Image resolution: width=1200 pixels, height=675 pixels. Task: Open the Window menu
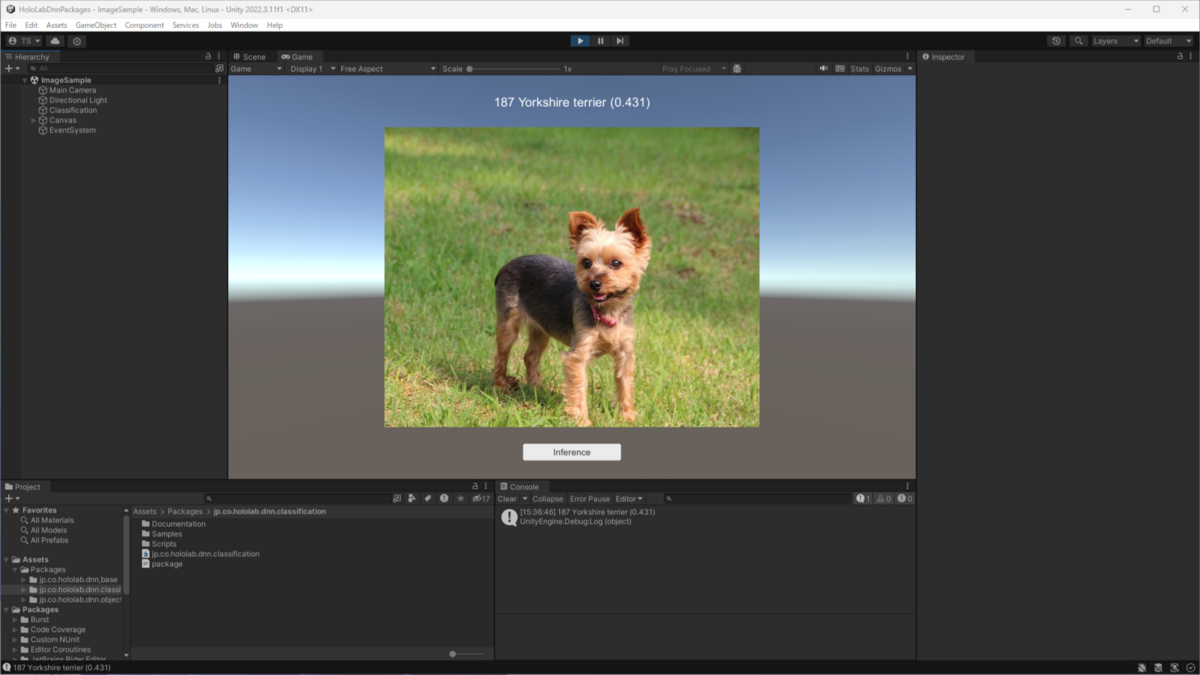244,25
